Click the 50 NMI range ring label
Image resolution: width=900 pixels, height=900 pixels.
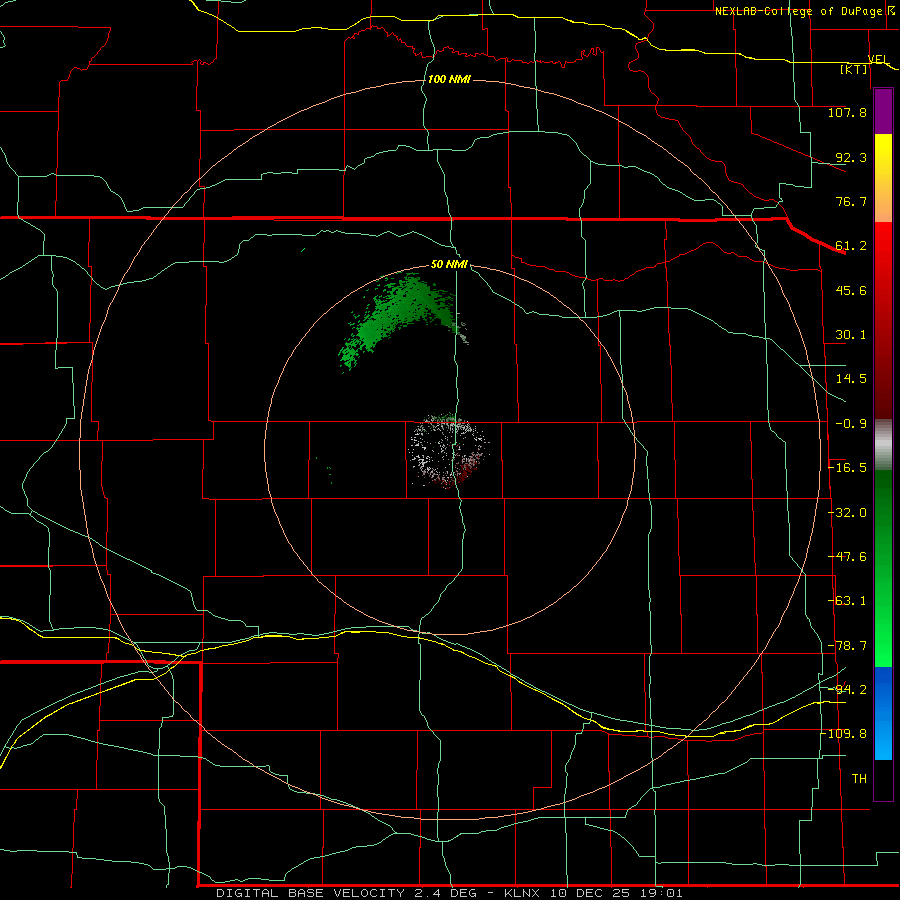point(449,265)
